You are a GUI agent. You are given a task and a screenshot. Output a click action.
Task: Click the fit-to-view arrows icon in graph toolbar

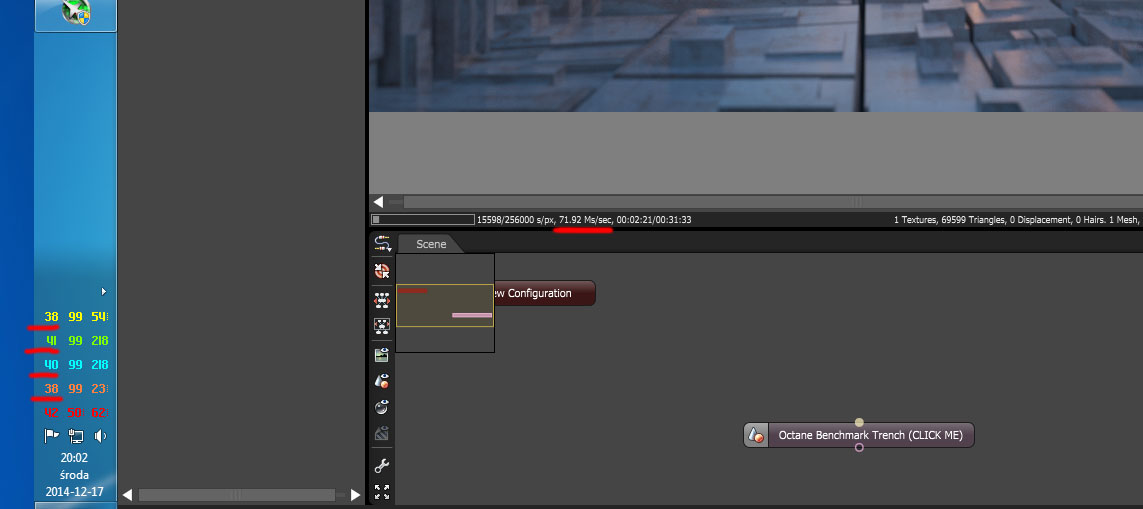click(381, 491)
